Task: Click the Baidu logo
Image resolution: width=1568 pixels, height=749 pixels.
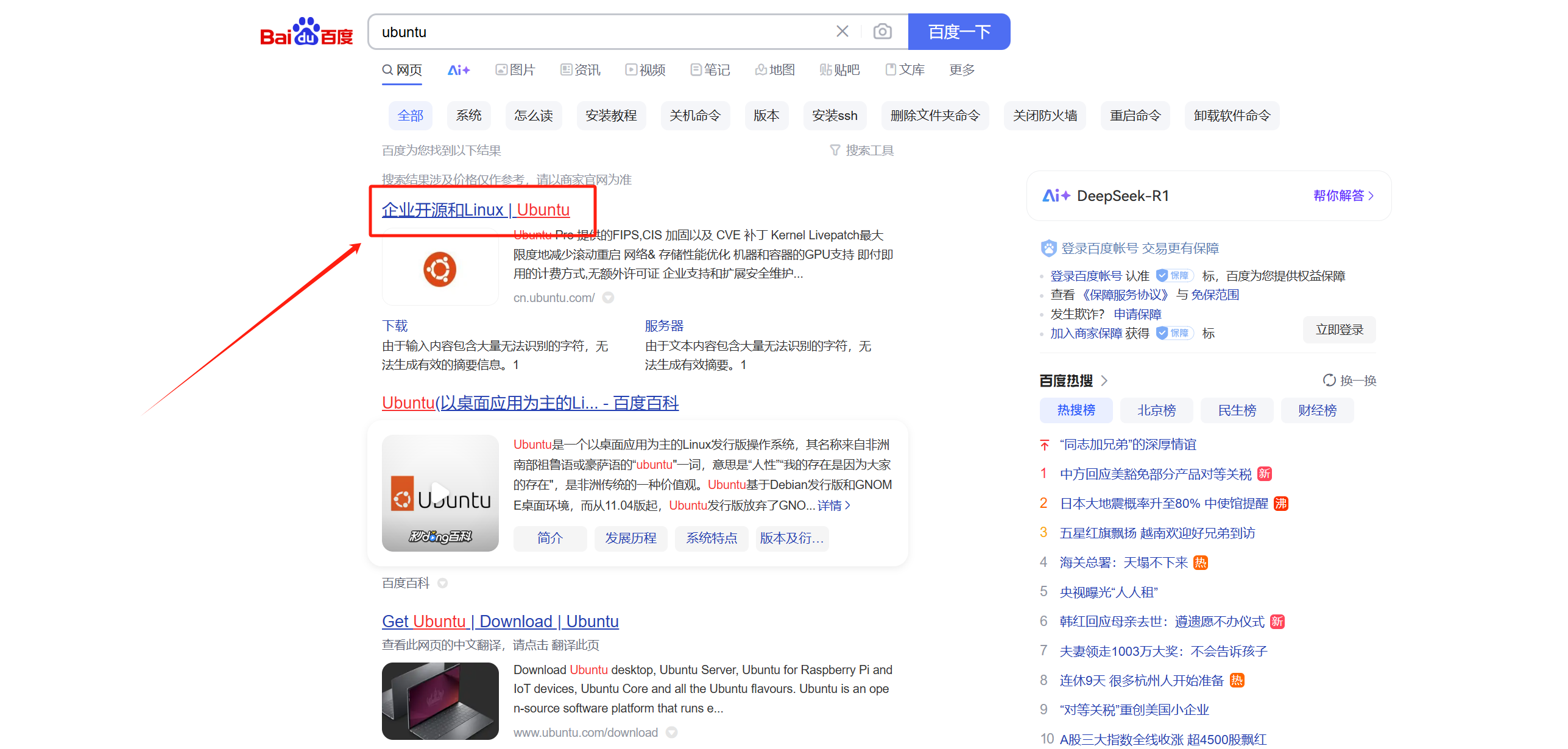Action: click(306, 32)
